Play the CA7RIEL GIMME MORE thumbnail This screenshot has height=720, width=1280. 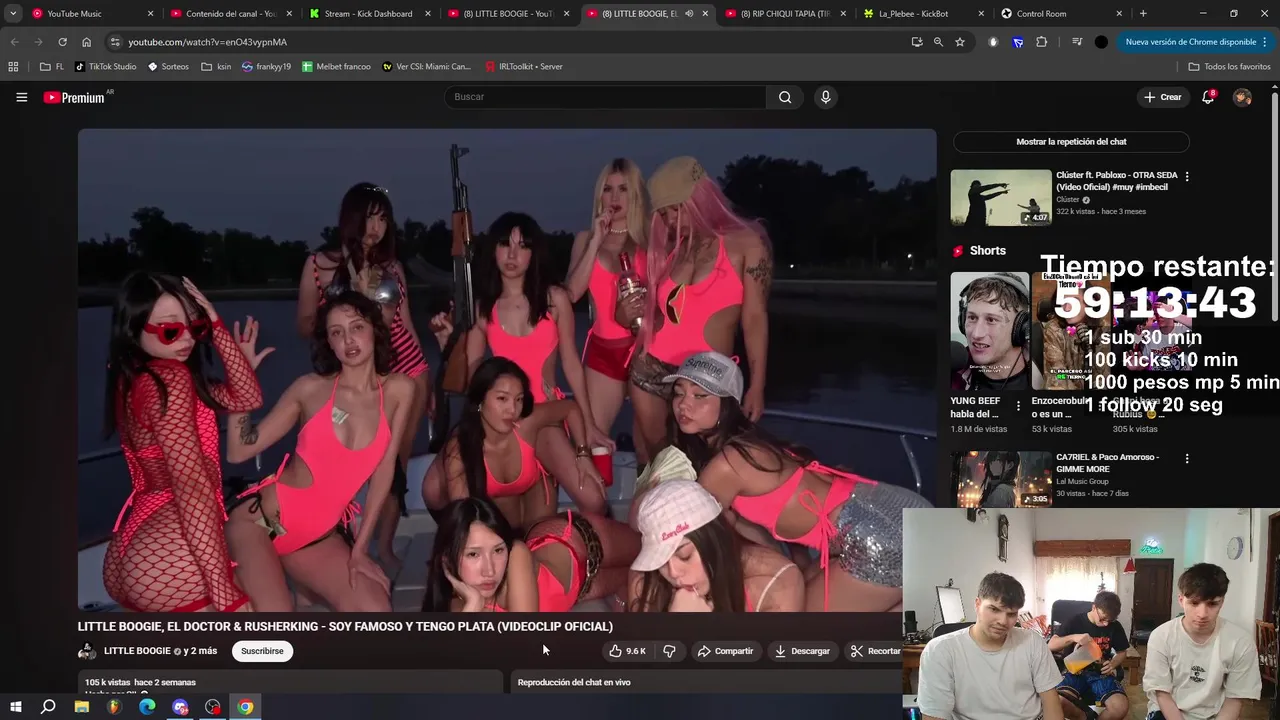click(x=1000, y=479)
